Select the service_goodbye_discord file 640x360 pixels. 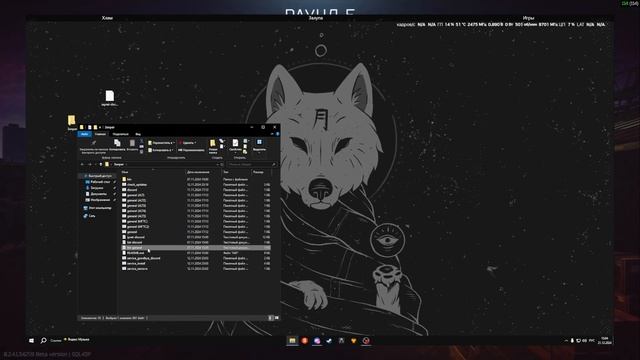(196, 258)
